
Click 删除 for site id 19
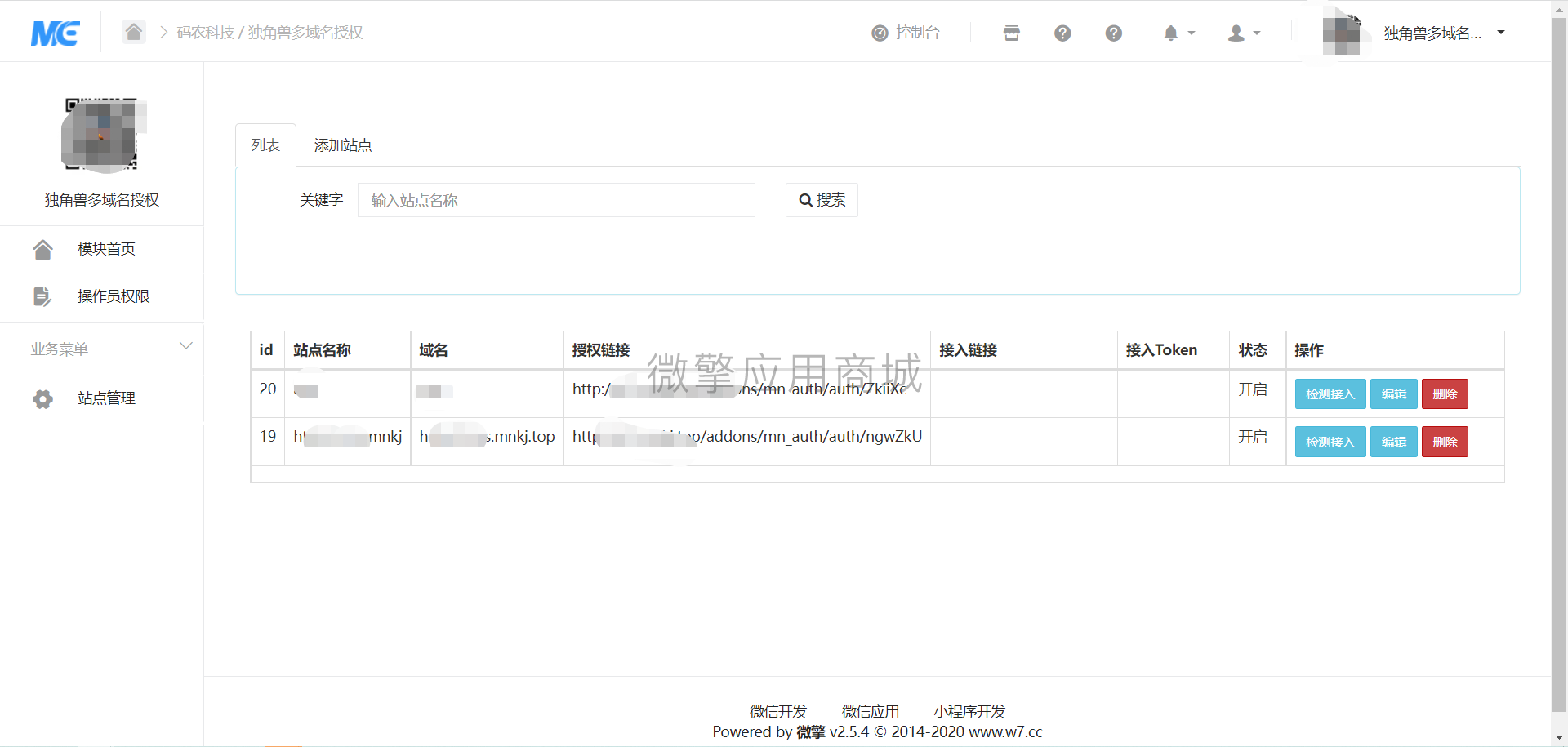[x=1445, y=442]
